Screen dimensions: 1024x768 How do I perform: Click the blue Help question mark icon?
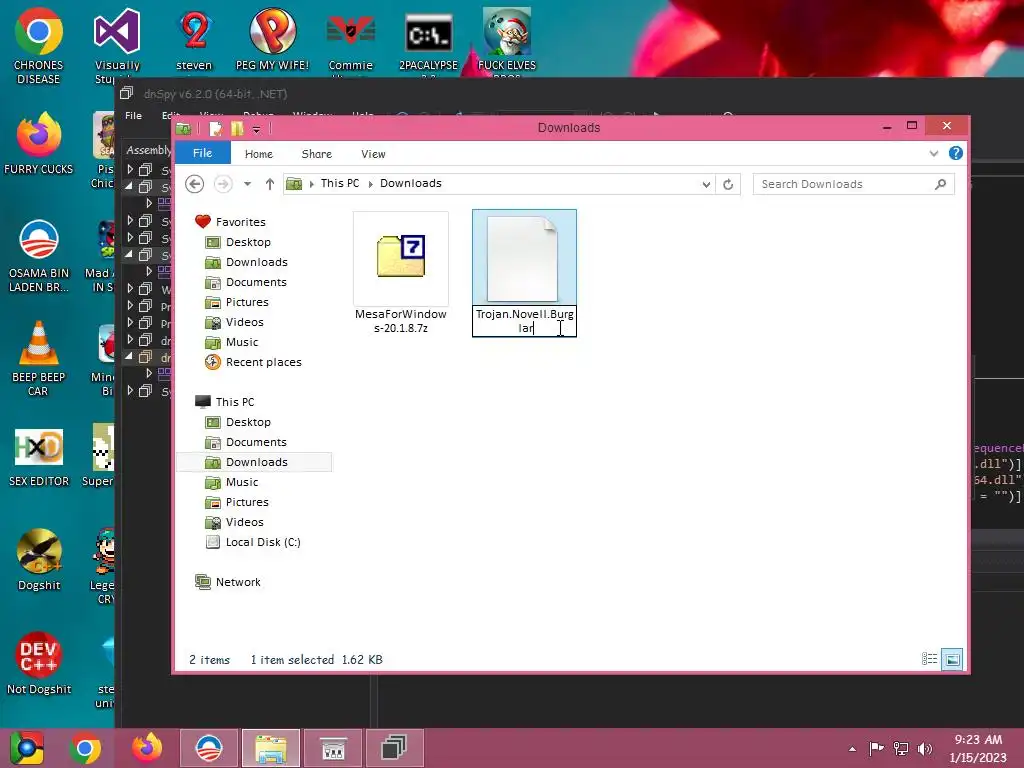[955, 153]
